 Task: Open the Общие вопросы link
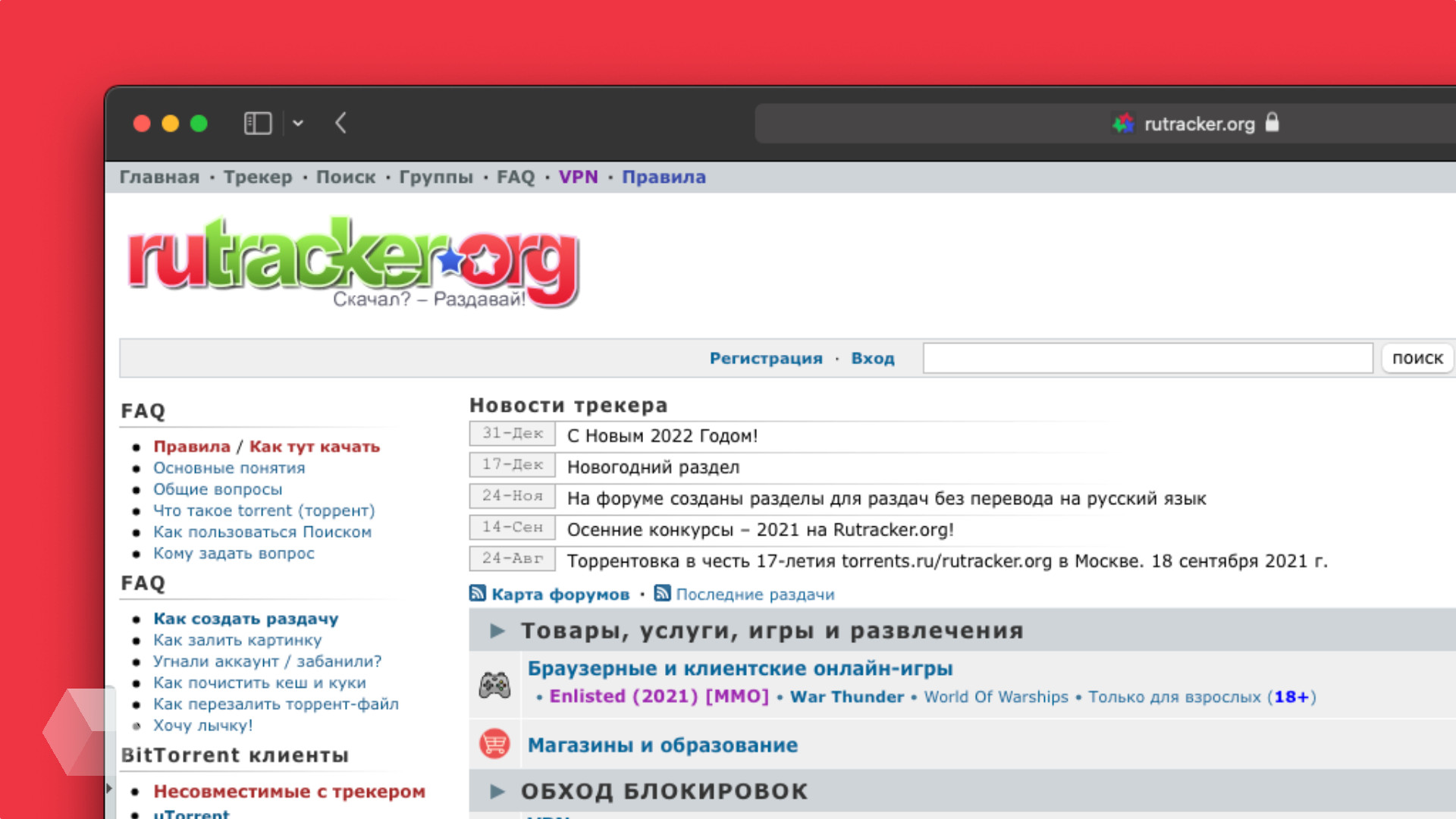(x=218, y=489)
